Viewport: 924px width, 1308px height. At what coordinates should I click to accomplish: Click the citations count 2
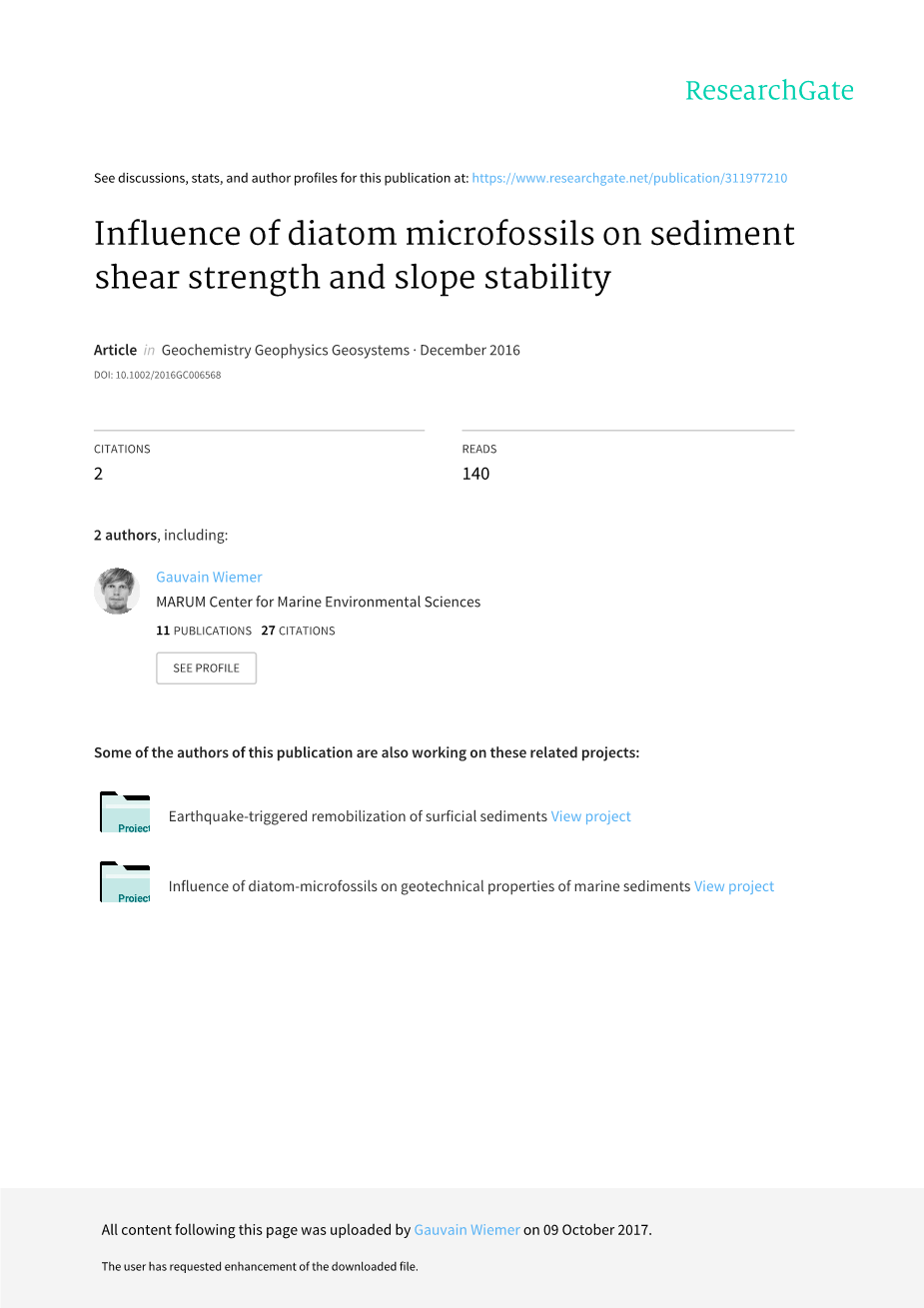tap(99, 474)
